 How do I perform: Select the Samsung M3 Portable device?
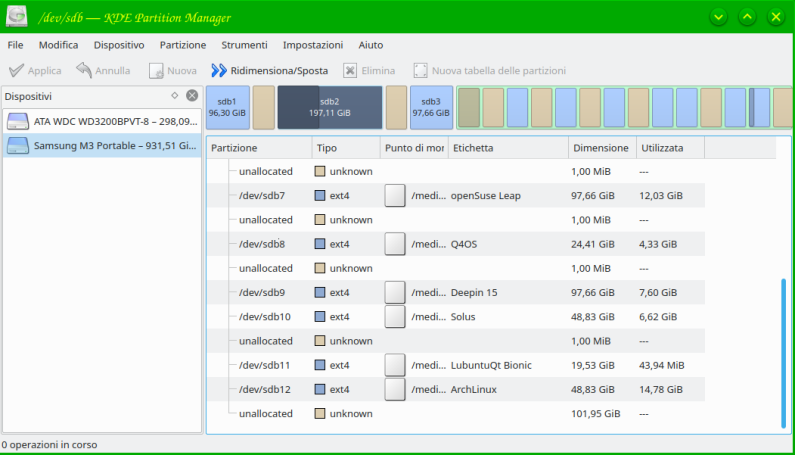[102, 146]
